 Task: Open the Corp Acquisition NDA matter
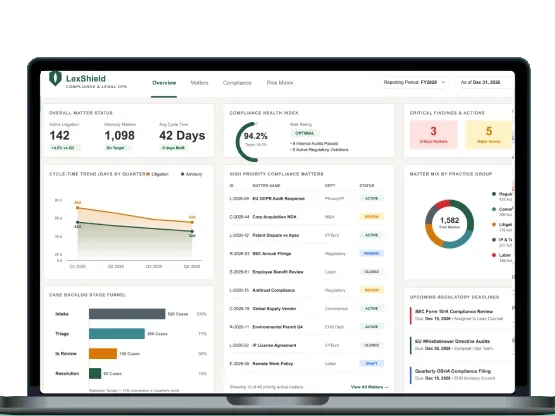[274, 217]
